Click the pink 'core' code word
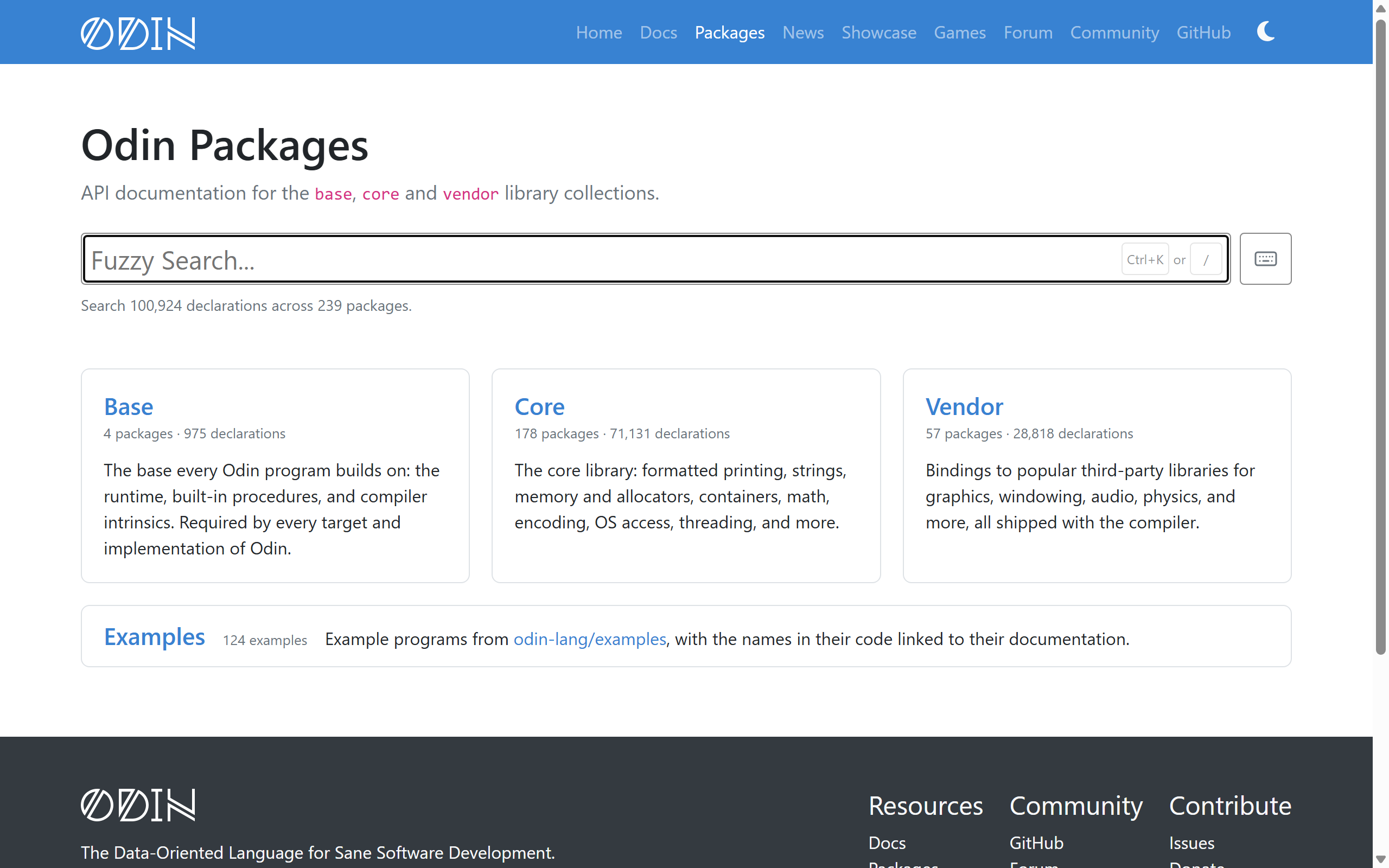 pyautogui.click(x=380, y=194)
